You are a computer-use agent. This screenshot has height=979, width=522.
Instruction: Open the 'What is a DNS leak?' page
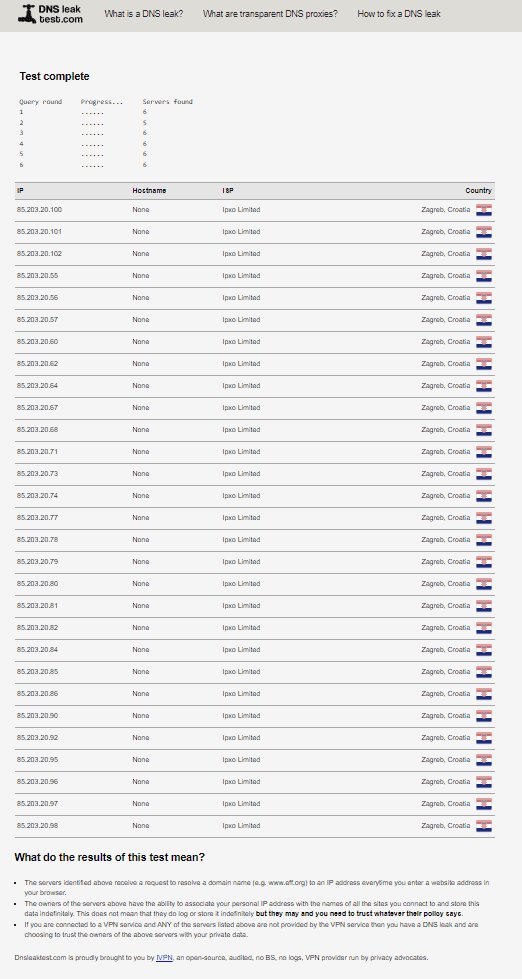click(144, 14)
